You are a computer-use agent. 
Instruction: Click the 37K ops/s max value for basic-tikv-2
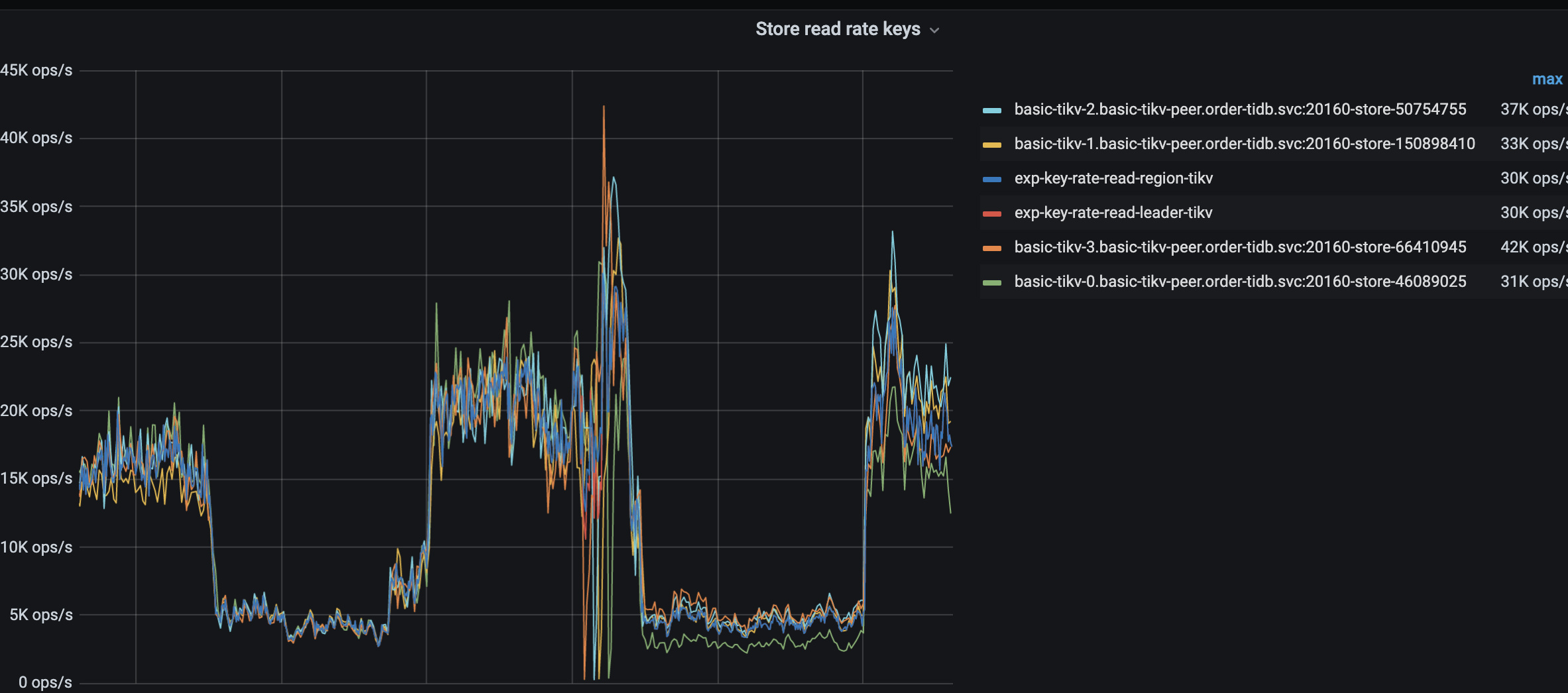click(x=1534, y=109)
